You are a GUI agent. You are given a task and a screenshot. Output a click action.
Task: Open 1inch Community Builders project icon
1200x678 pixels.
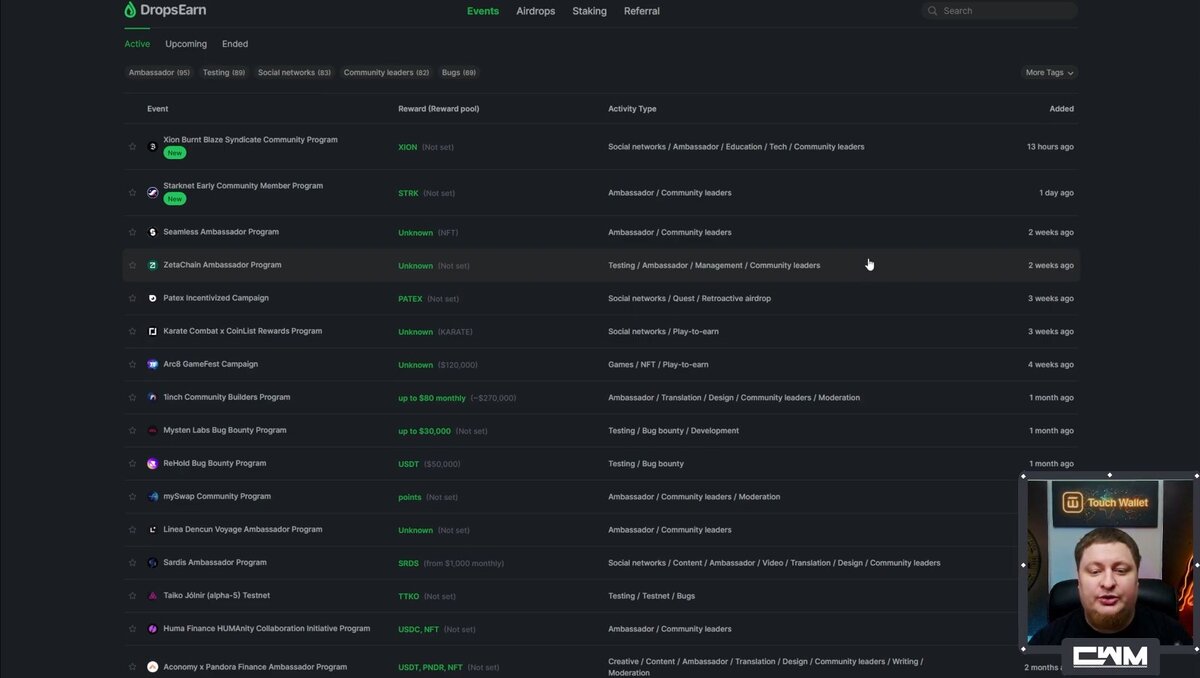click(153, 397)
